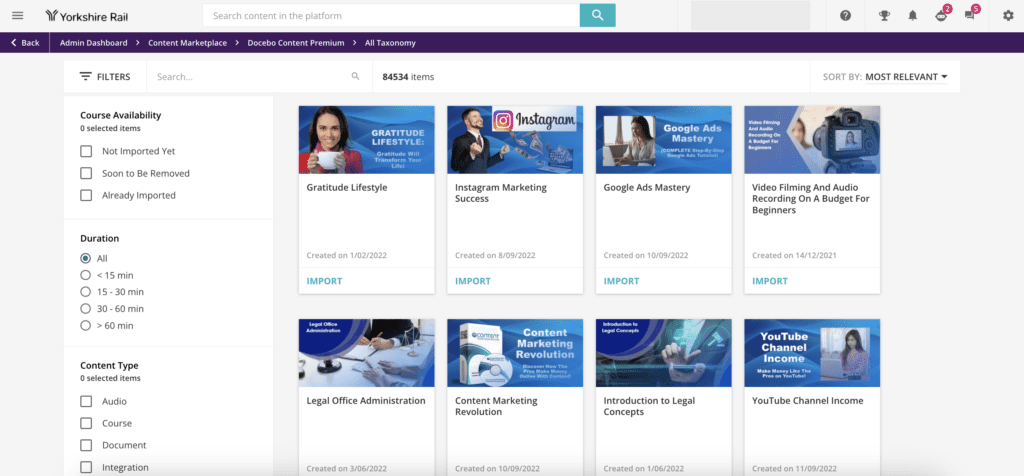Check the Integration content type checkbox
This screenshot has width=1024, height=476.
(x=86, y=468)
